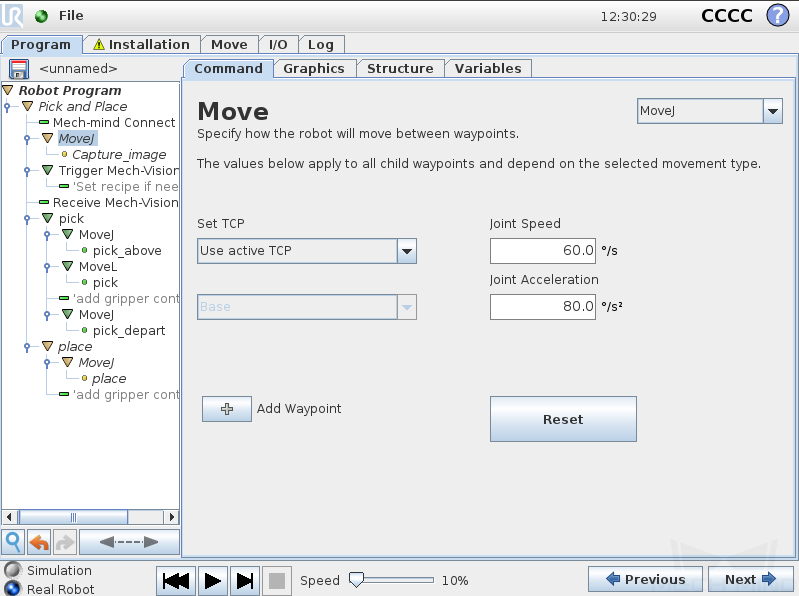Select the pick_depart waypoint
The height and width of the screenshot is (596, 799).
[129, 331]
